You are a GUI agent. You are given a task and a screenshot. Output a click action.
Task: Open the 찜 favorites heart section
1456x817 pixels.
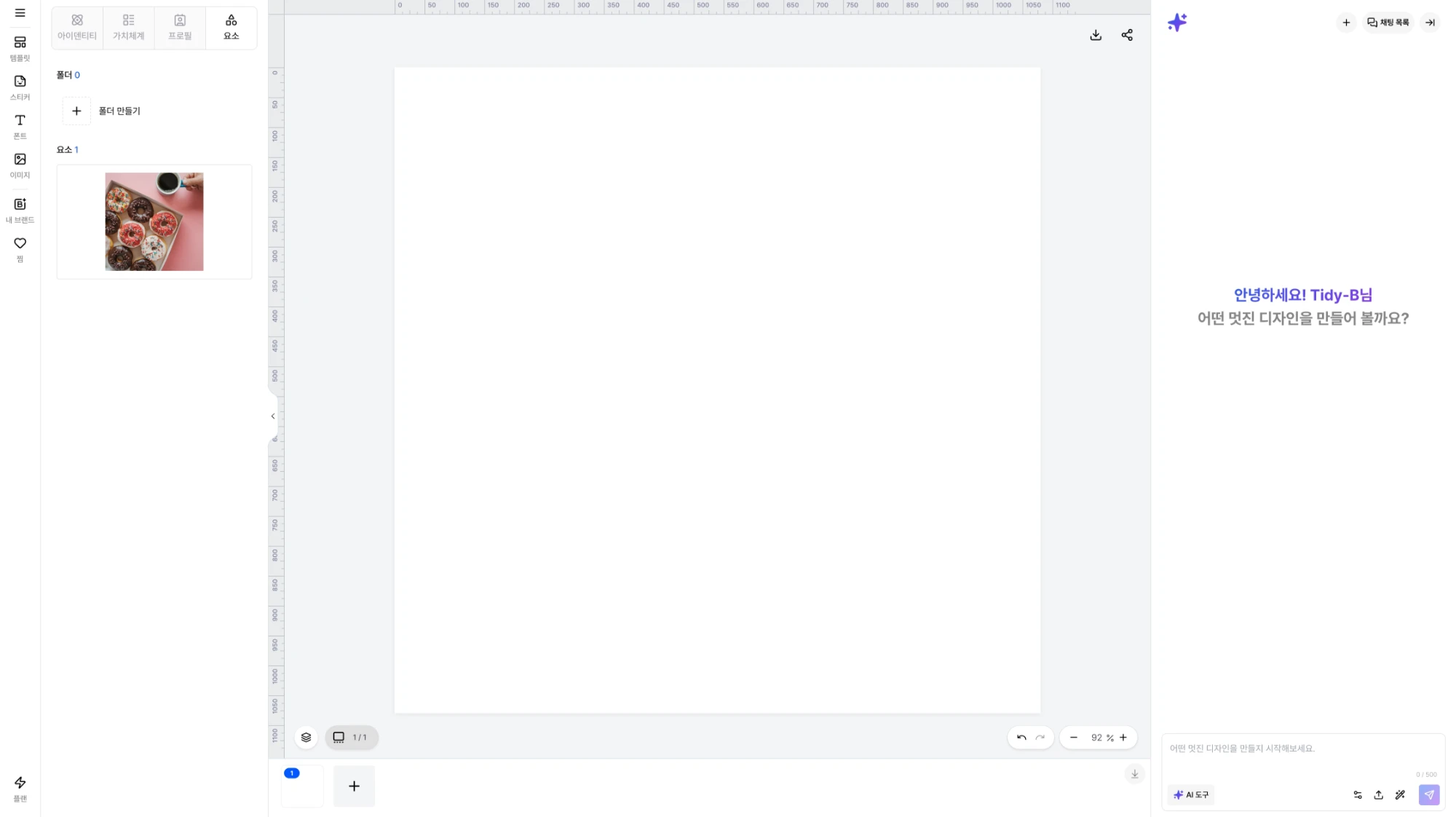[x=20, y=249]
